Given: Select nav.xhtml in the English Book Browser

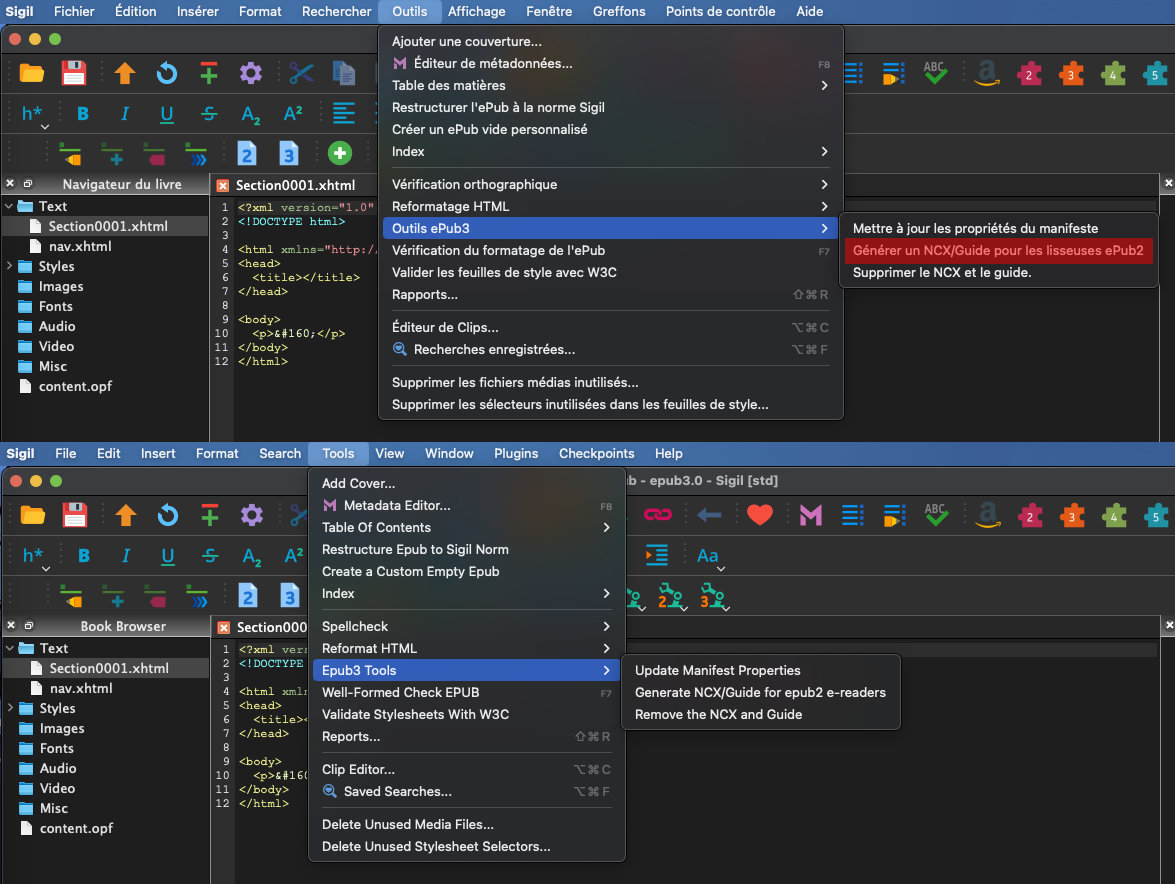Looking at the screenshot, I should (81, 688).
